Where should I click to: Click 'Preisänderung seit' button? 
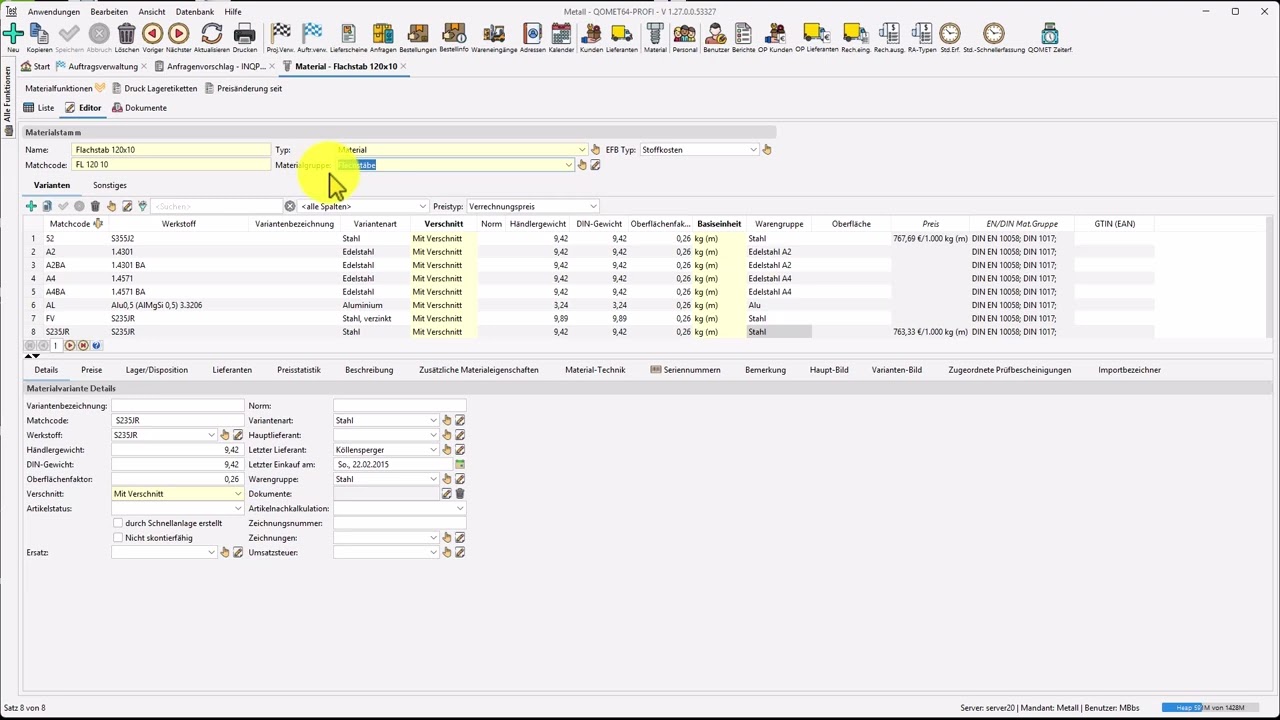click(243, 88)
